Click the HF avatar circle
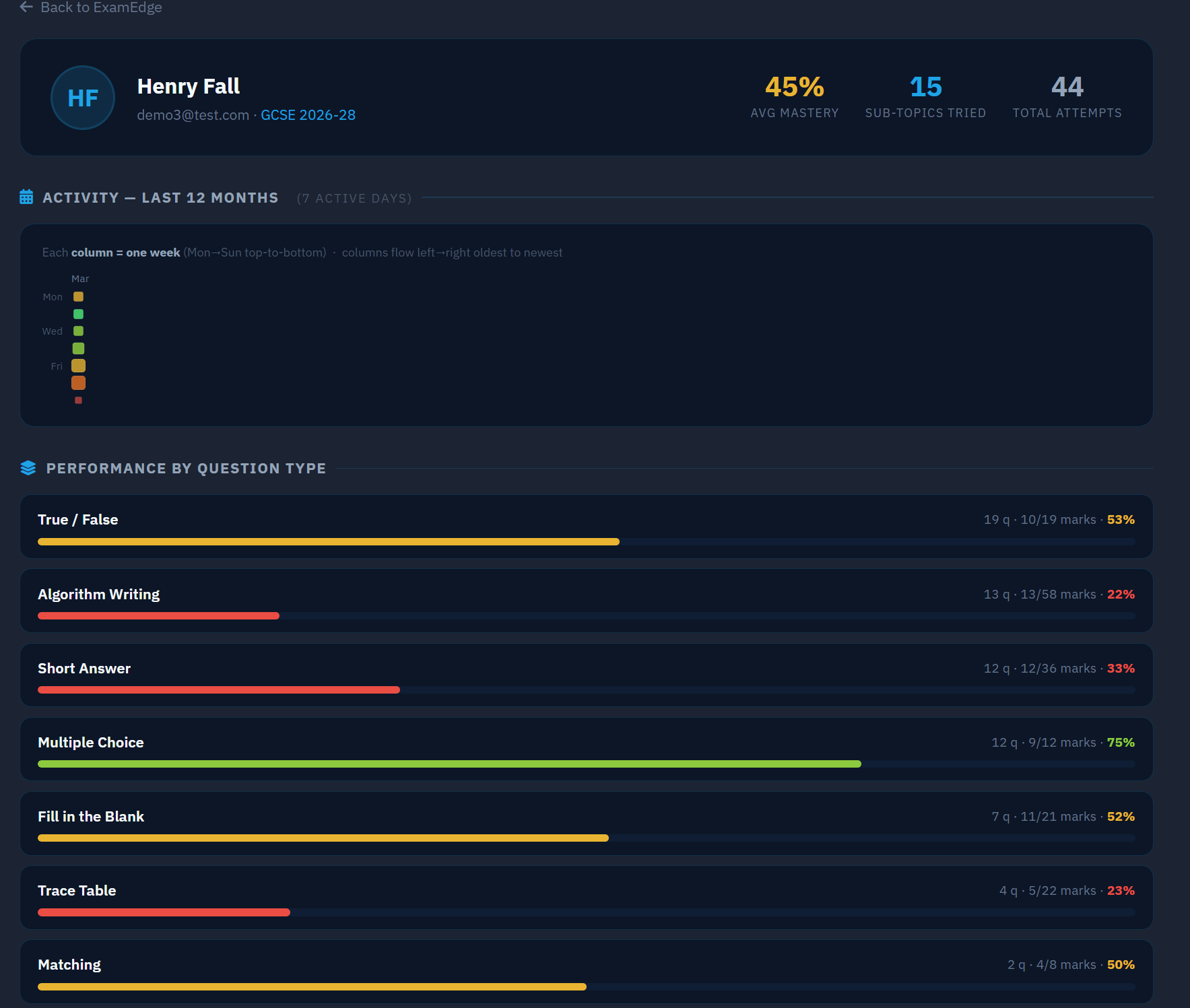Image resolution: width=1190 pixels, height=1008 pixels. [x=83, y=98]
